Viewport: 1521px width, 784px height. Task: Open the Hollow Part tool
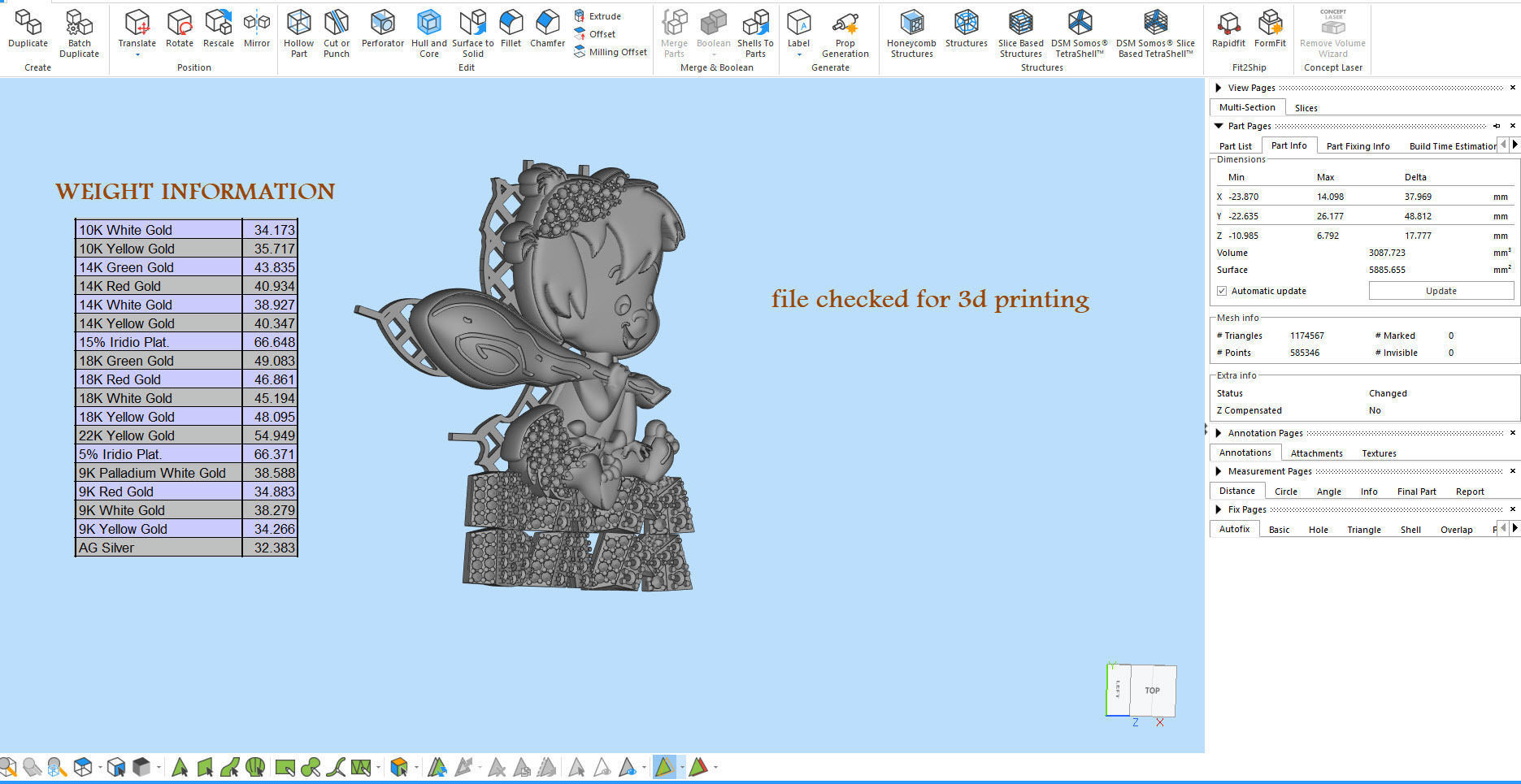[298, 33]
